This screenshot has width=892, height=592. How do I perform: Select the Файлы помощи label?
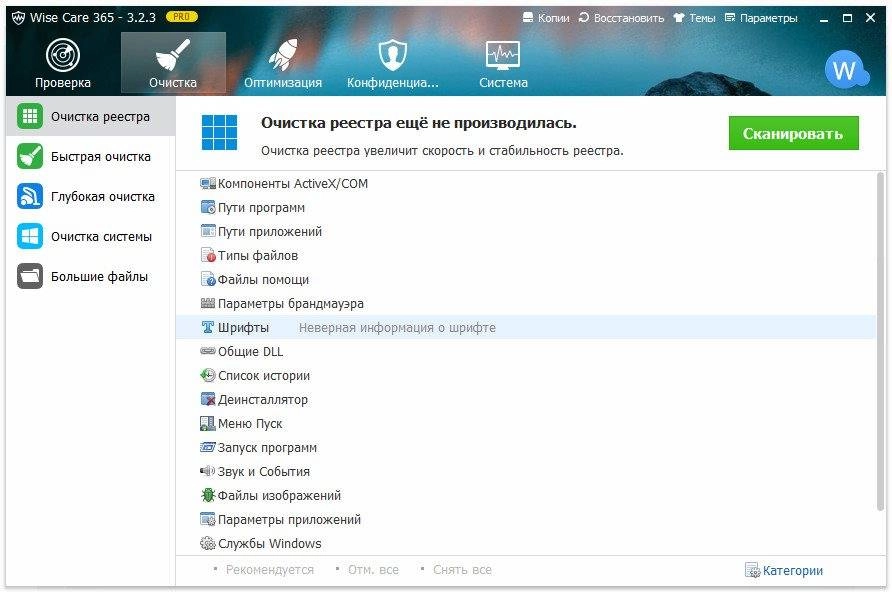pos(263,279)
